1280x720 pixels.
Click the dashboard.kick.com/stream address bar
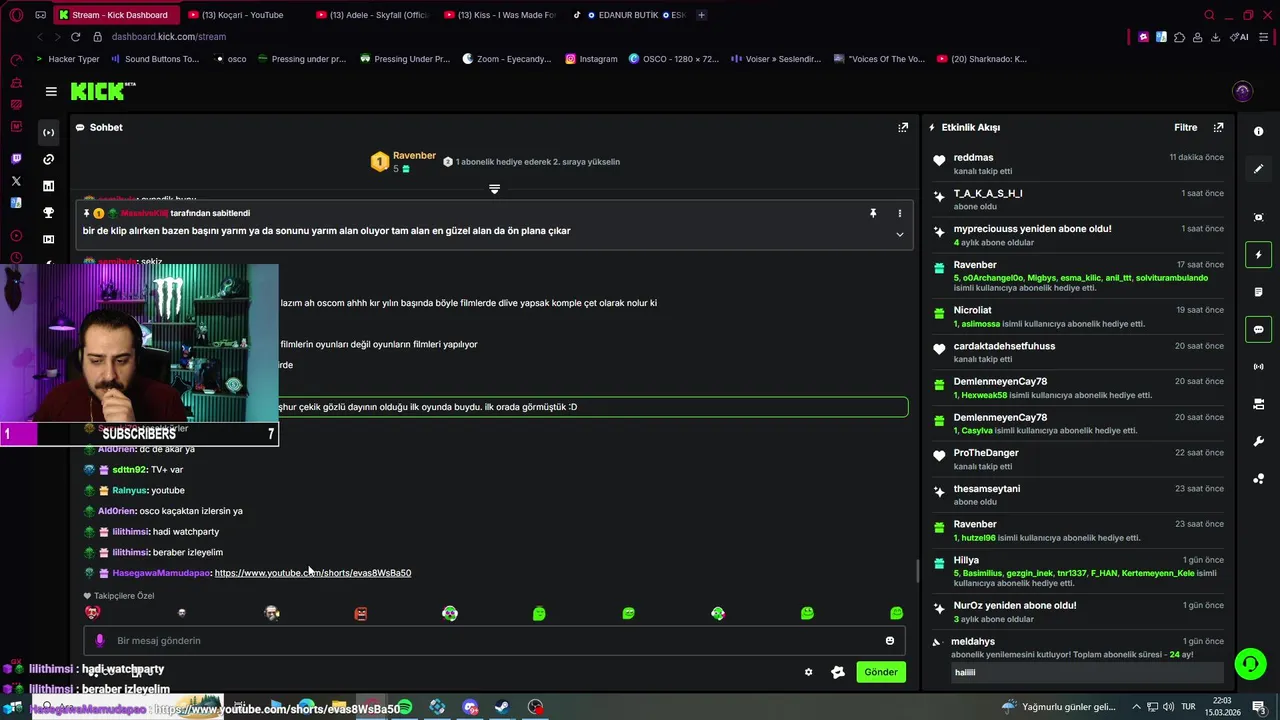point(169,37)
